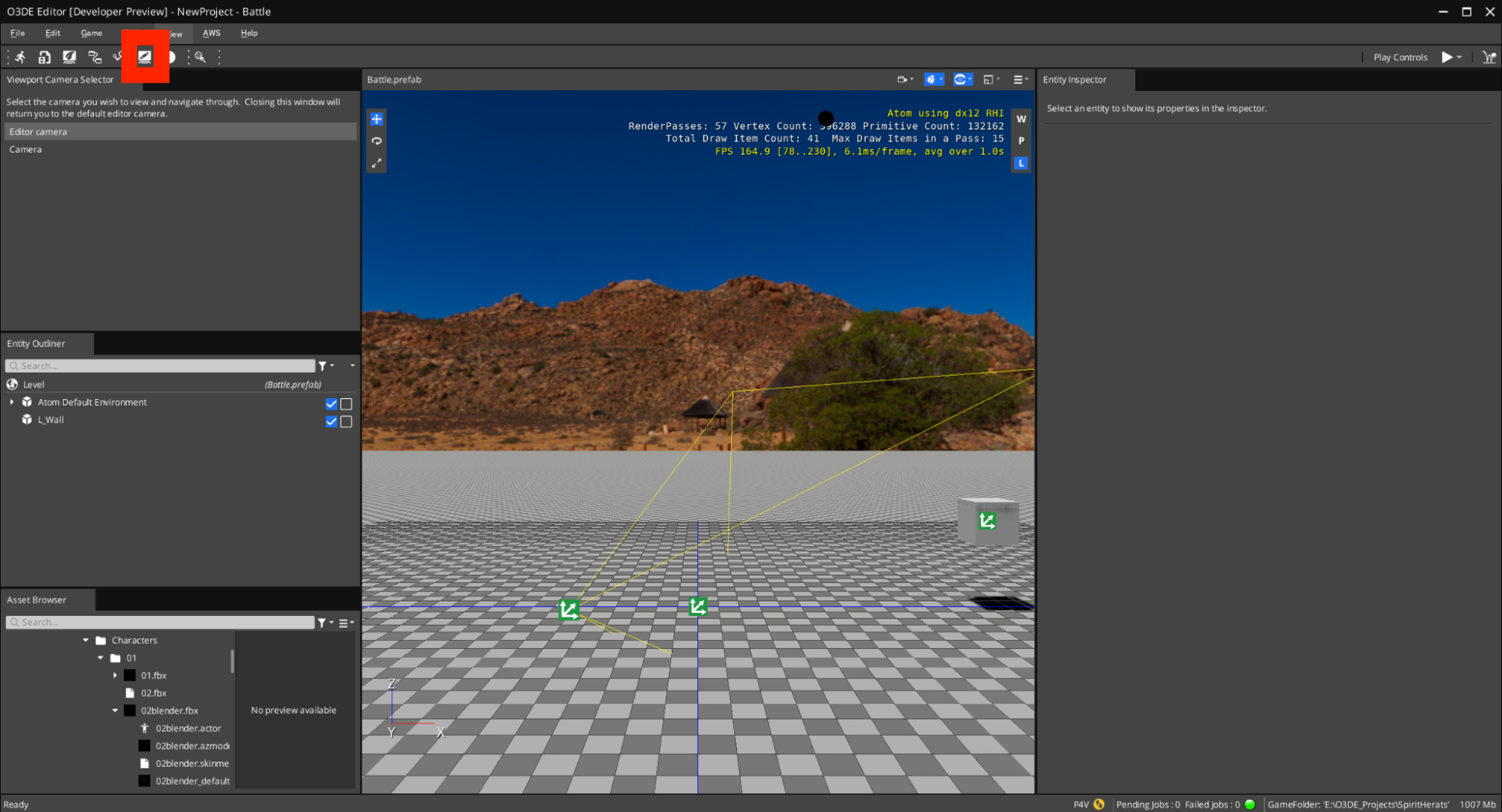Click the green asset processor status dot

tap(1250, 804)
